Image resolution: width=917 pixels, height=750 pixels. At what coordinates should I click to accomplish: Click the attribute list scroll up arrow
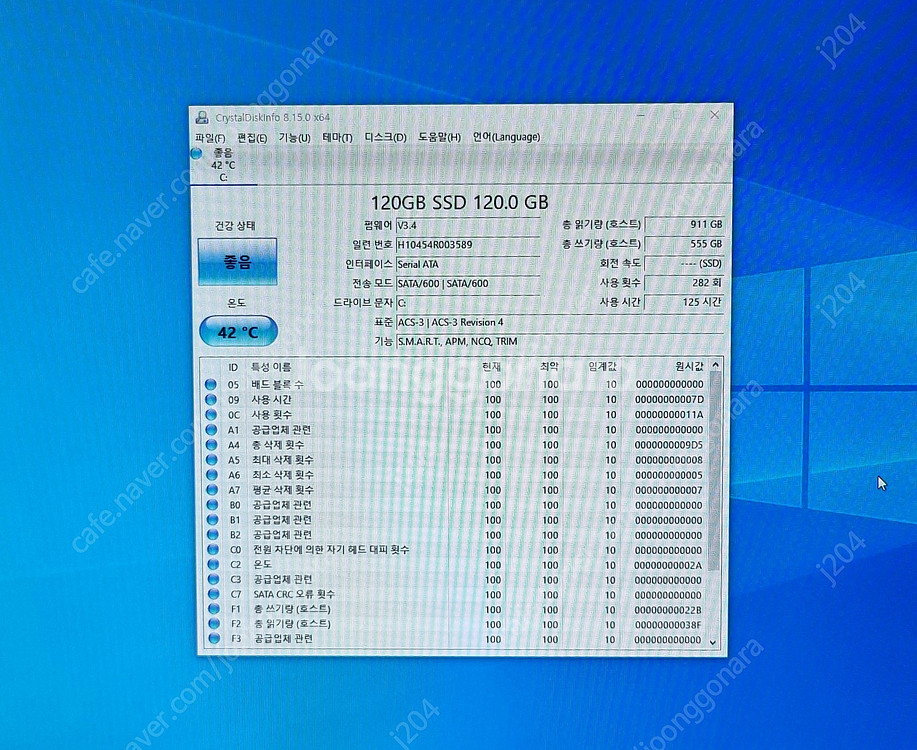point(715,365)
